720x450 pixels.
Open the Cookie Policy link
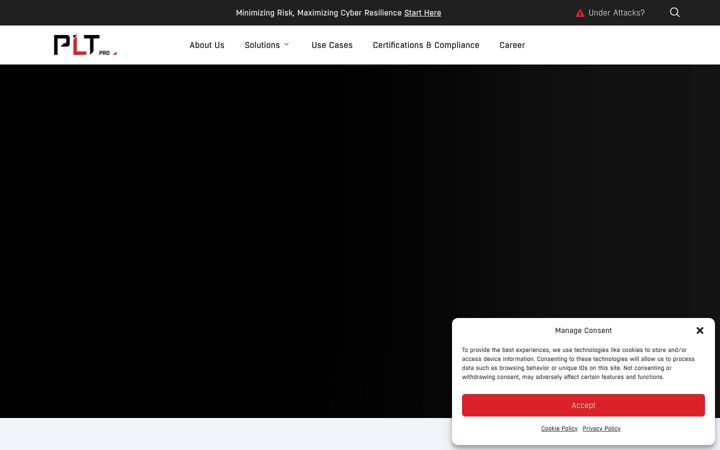559,428
